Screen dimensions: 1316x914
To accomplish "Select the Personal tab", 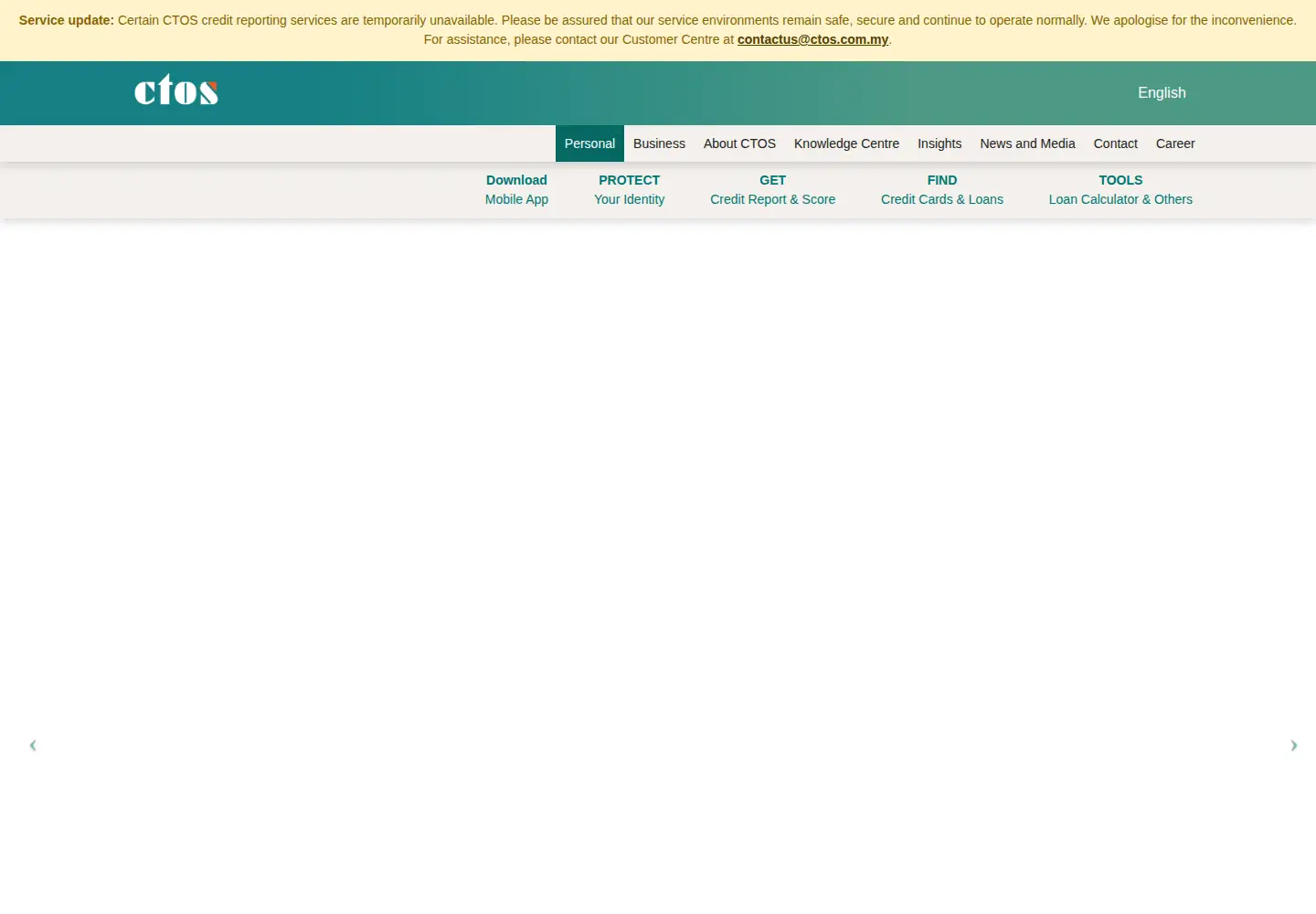I will (x=589, y=143).
